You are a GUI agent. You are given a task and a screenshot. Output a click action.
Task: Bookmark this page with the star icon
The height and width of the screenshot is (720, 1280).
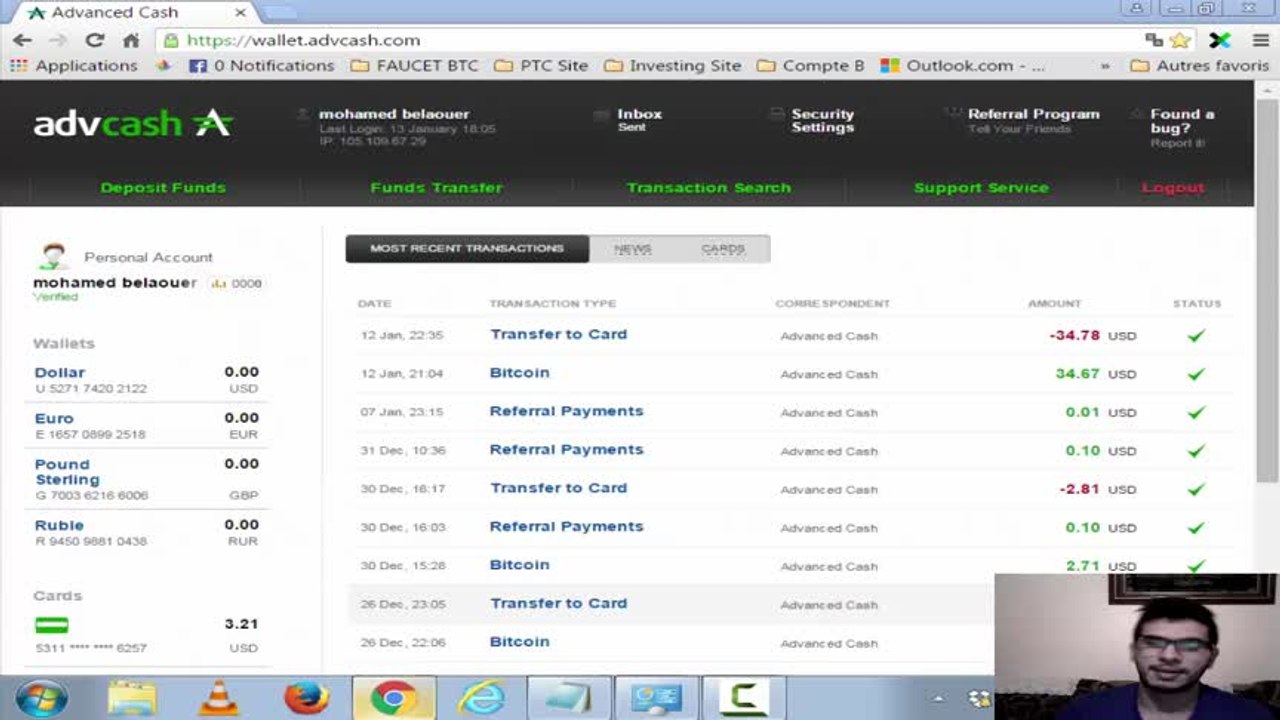(1180, 41)
